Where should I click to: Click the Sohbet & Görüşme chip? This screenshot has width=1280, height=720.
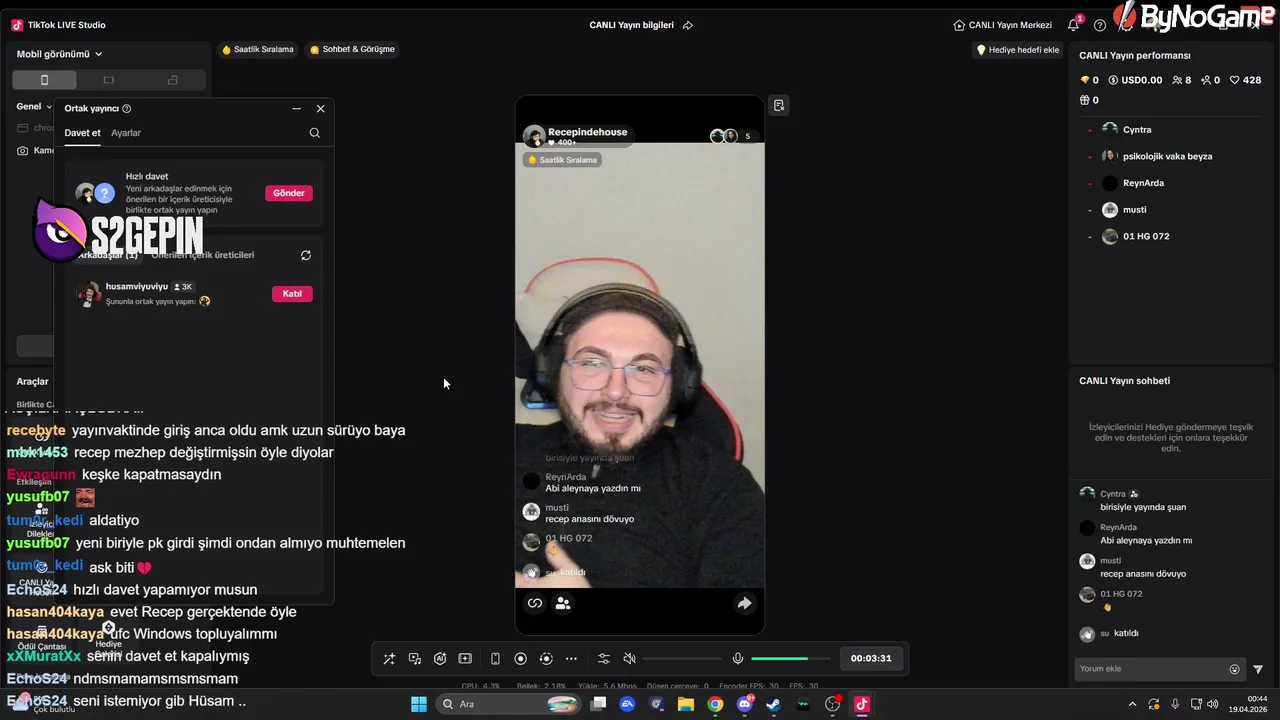click(x=352, y=49)
